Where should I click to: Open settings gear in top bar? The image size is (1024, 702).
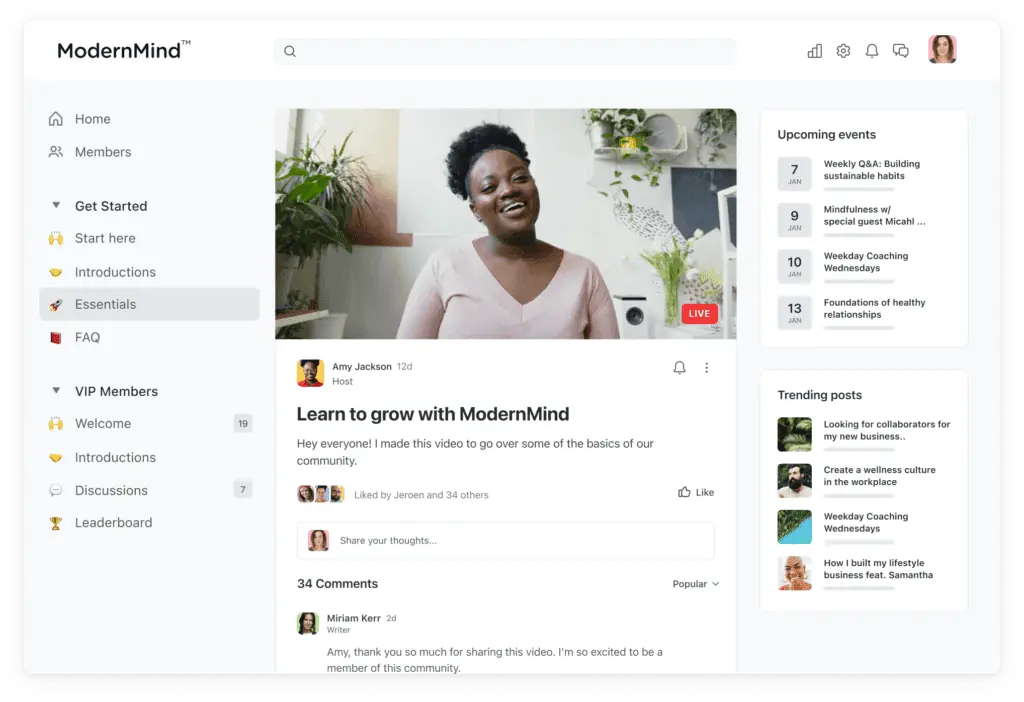[843, 51]
